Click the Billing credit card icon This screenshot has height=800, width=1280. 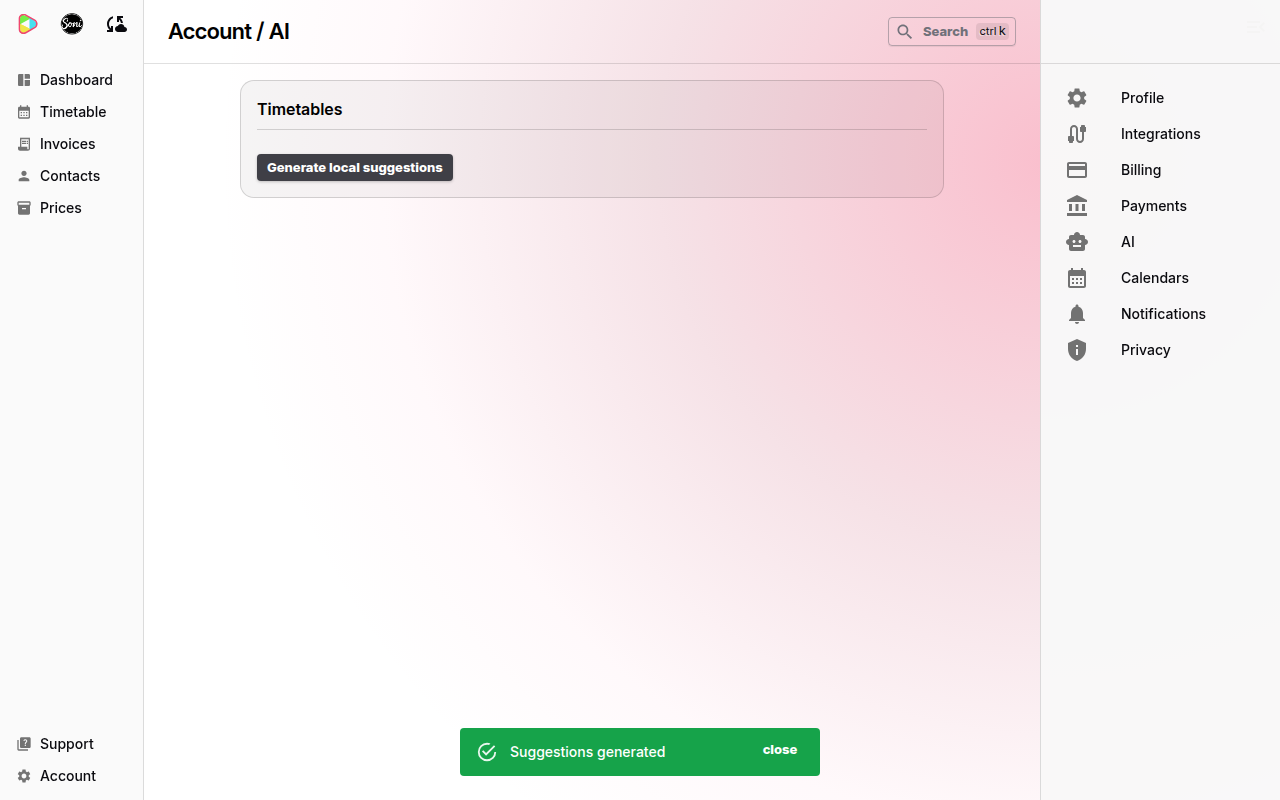point(1077,170)
